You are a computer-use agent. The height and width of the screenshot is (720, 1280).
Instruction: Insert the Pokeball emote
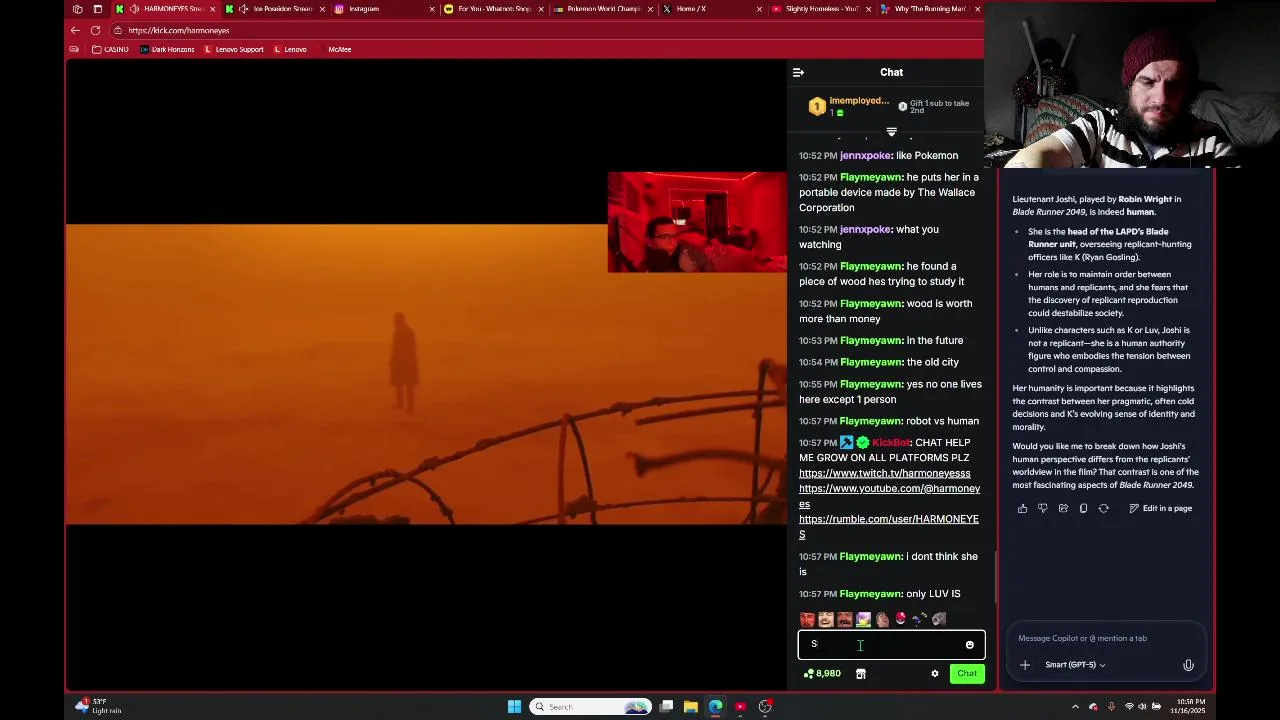[x=900, y=620]
